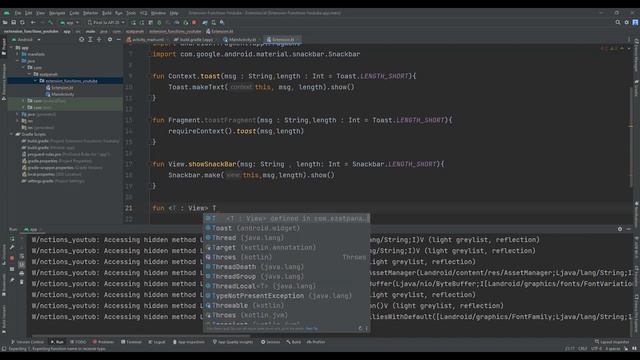Screen dimensions: 640x360
Task: Choose TypeNotPresentException completion suggestion
Action: 287,296
